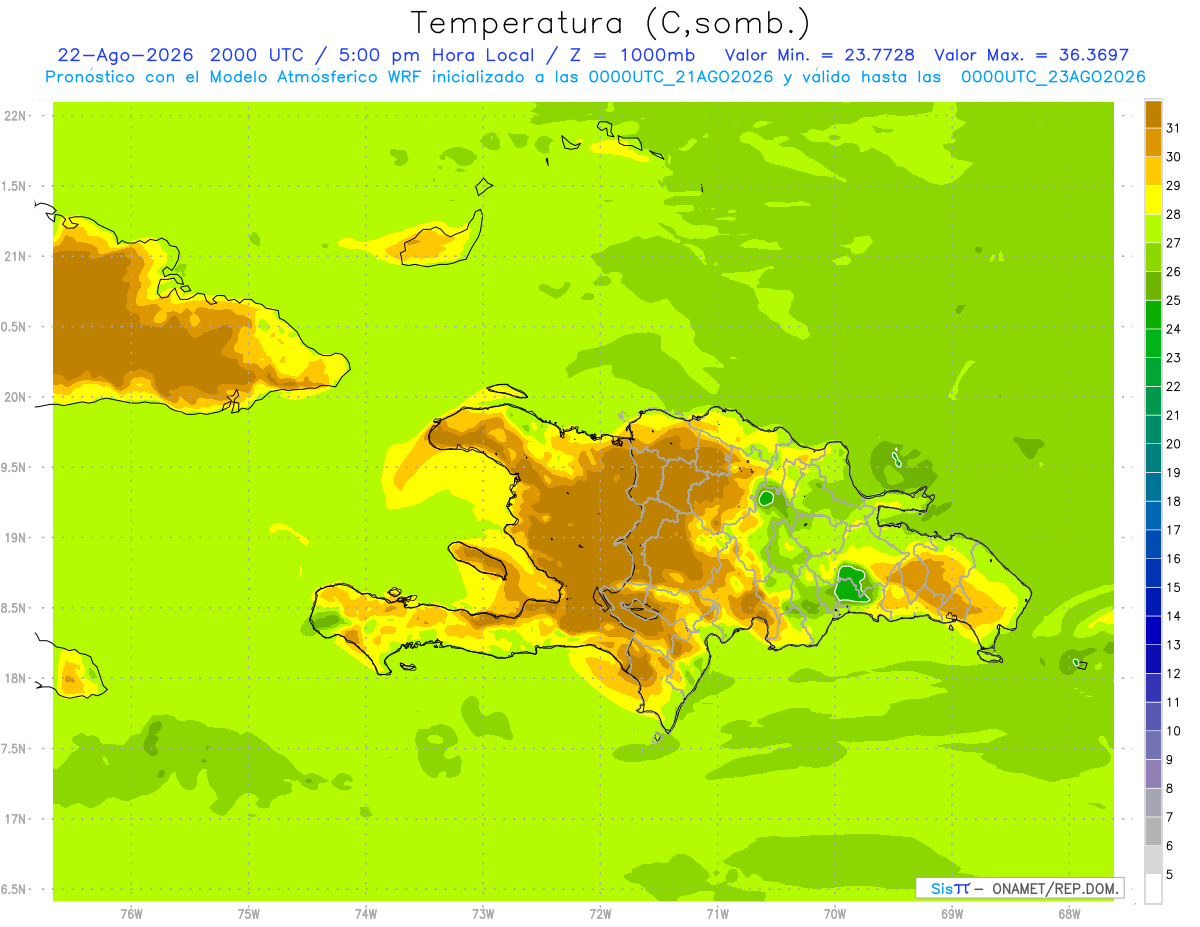The height and width of the screenshot is (927, 1200).
Task: Click the 20N latitude axis label
Action: [x=14, y=397]
